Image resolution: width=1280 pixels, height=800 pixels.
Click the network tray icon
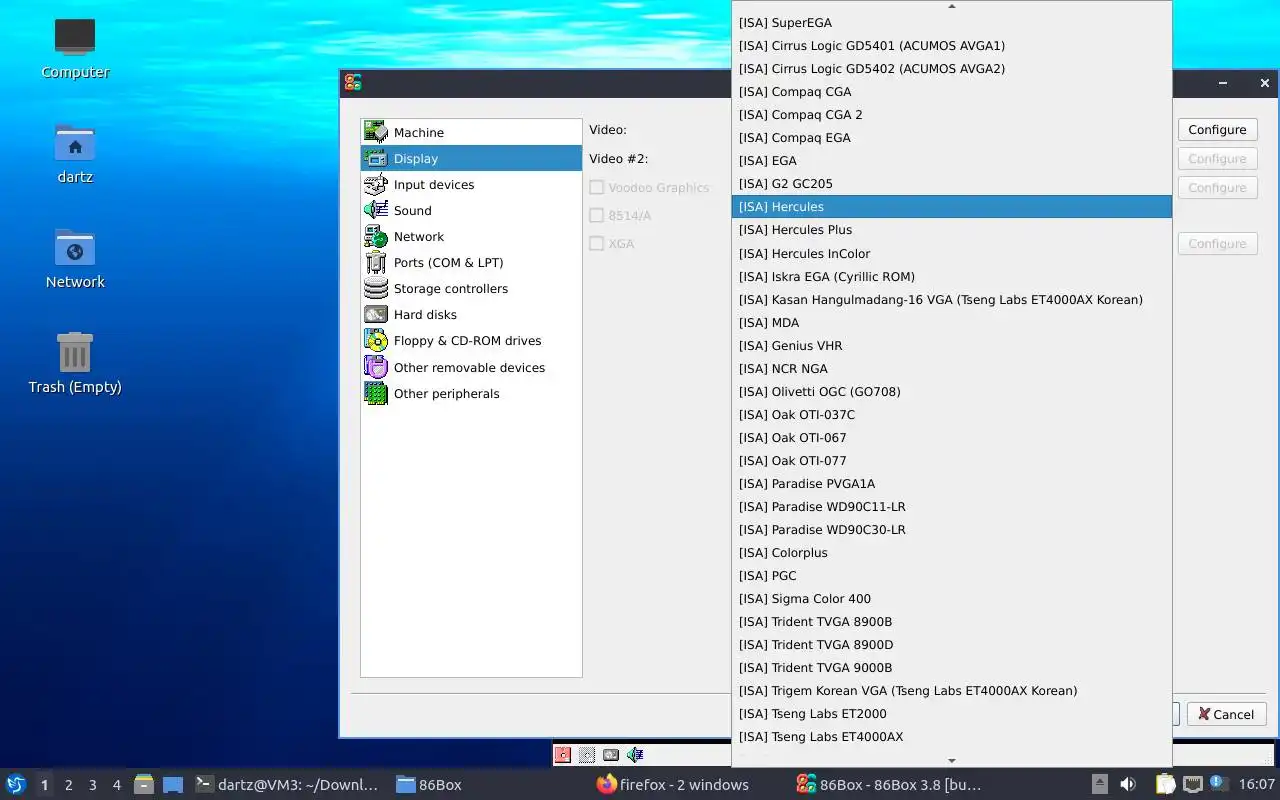[1192, 784]
